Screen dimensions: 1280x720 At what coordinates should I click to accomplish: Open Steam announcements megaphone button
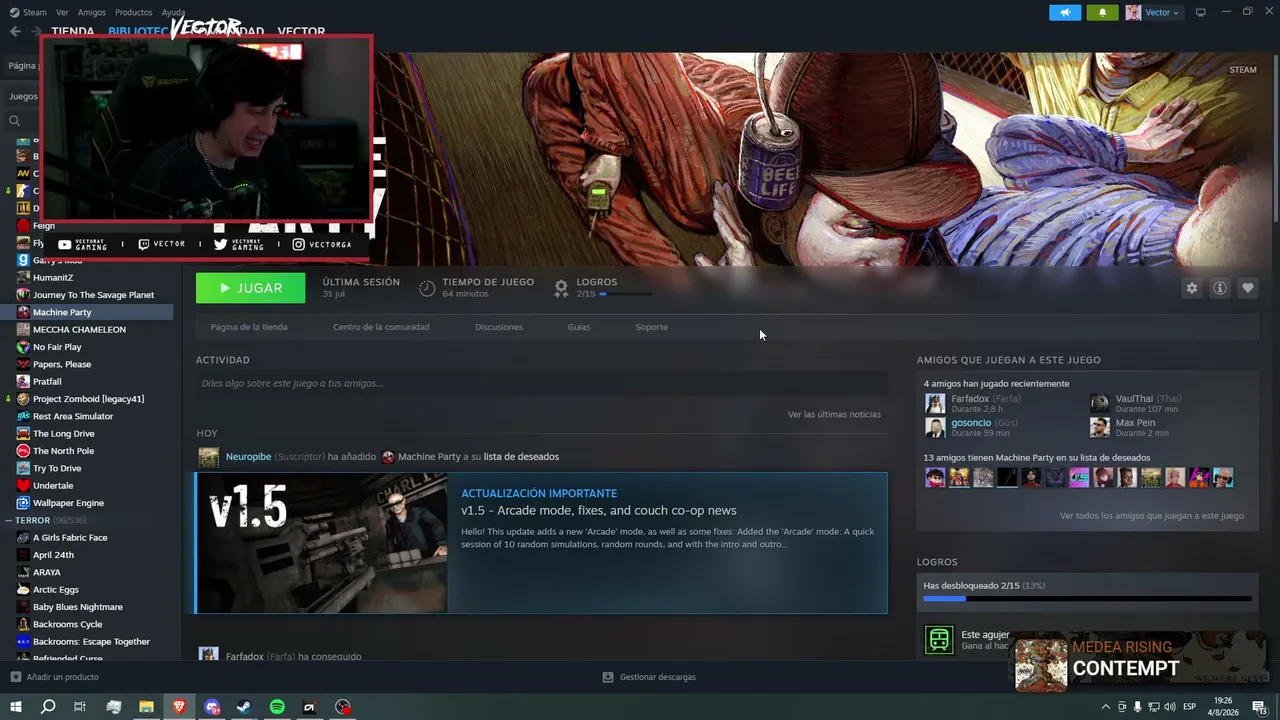1065,12
